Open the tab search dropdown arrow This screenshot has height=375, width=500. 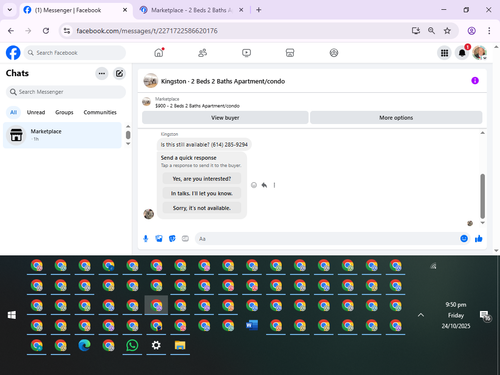[10, 10]
